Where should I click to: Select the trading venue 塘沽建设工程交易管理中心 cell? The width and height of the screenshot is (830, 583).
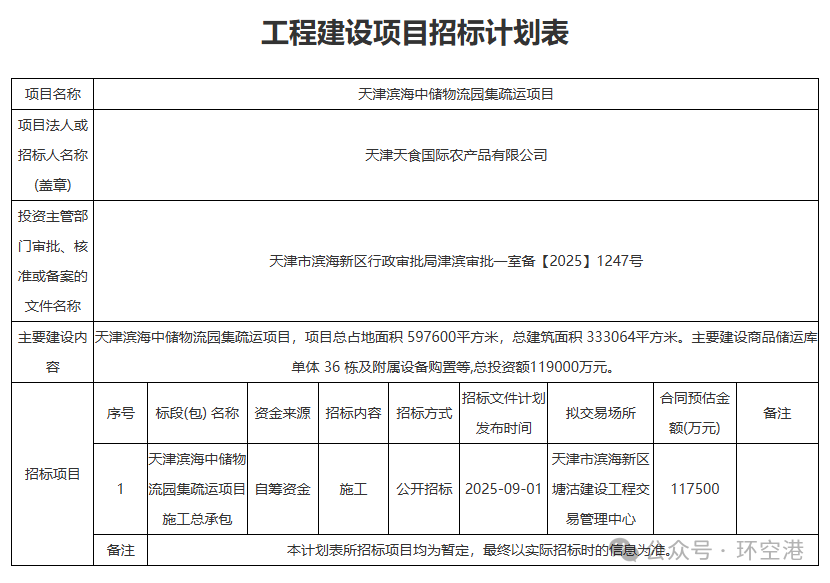point(601,489)
